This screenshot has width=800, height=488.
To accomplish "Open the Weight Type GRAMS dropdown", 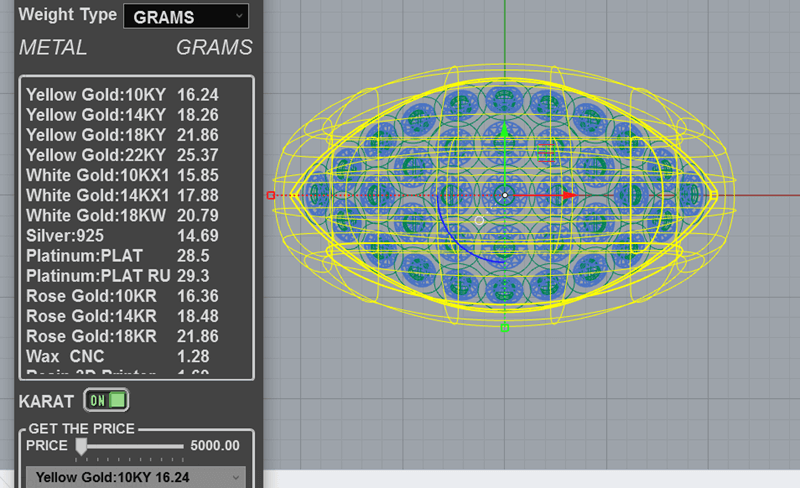I will [186, 16].
